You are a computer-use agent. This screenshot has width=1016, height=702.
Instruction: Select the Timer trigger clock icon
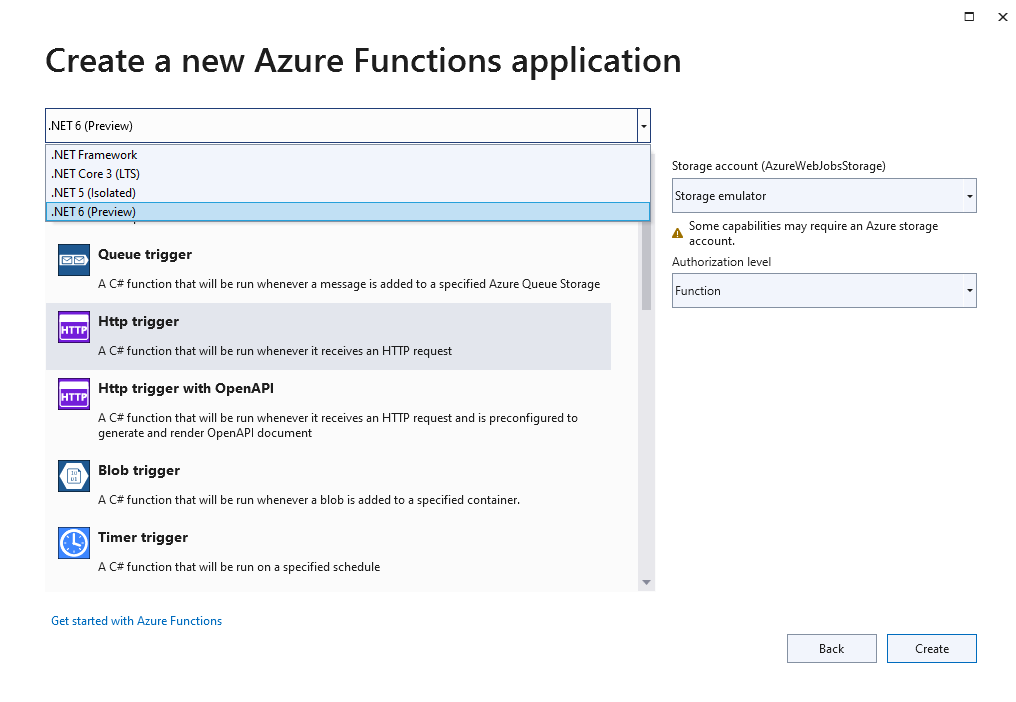click(73, 543)
